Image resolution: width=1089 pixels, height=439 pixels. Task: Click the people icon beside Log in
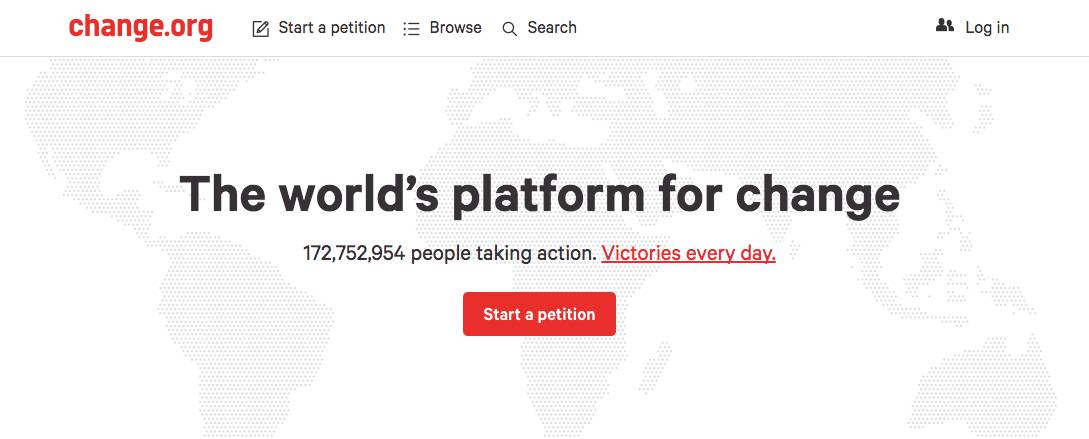945,26
